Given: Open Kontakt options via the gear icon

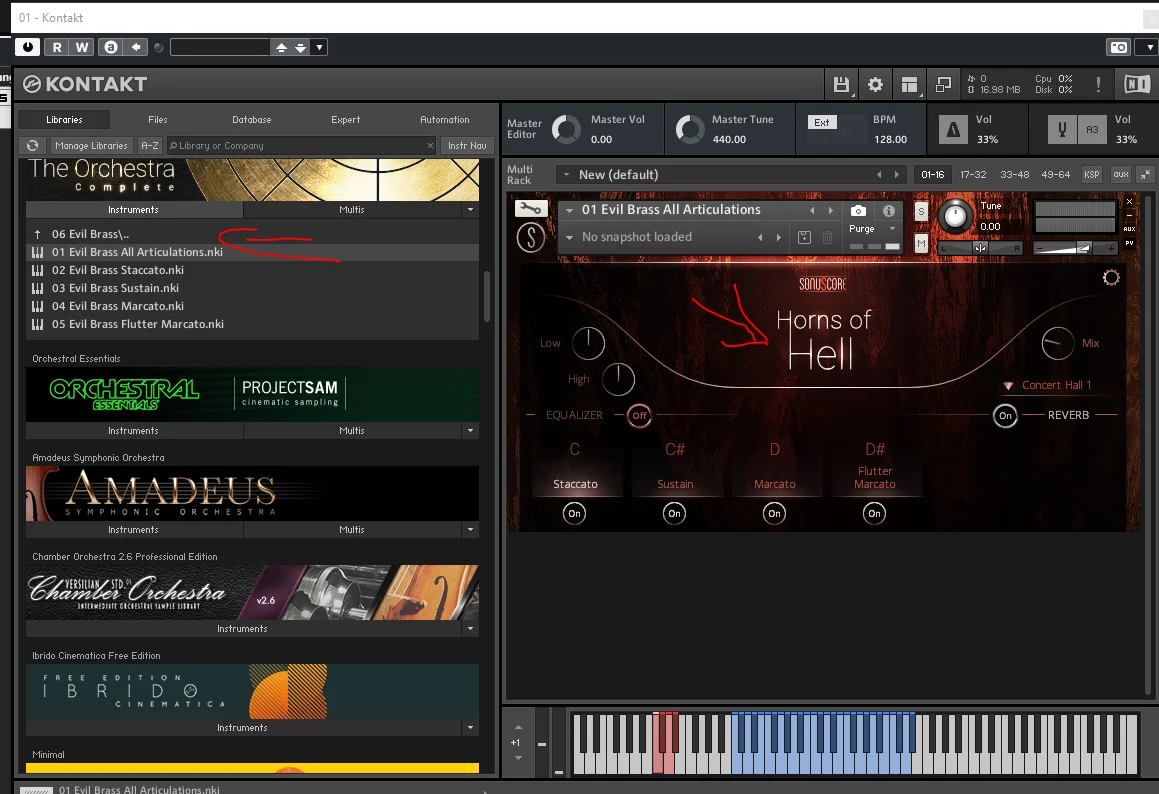Looking at the screenshot, I should (875, 84).
